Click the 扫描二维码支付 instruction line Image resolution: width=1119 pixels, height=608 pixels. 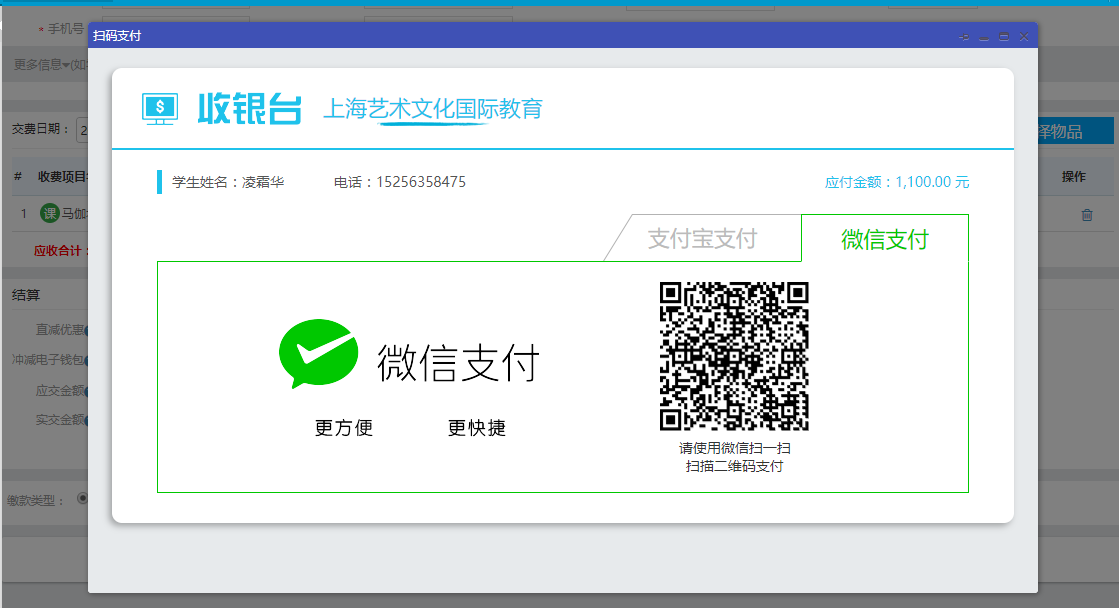734,466
